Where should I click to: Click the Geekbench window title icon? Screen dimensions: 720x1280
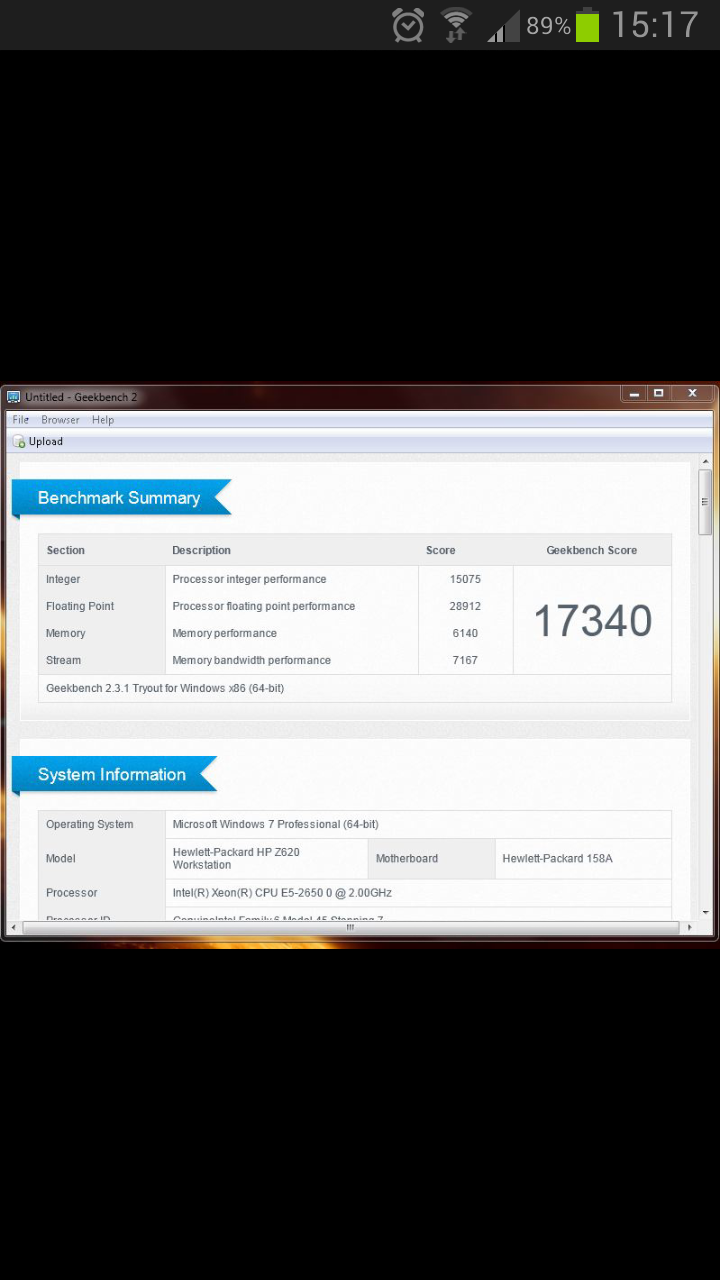pyautogui.click(x=14, y=397)
